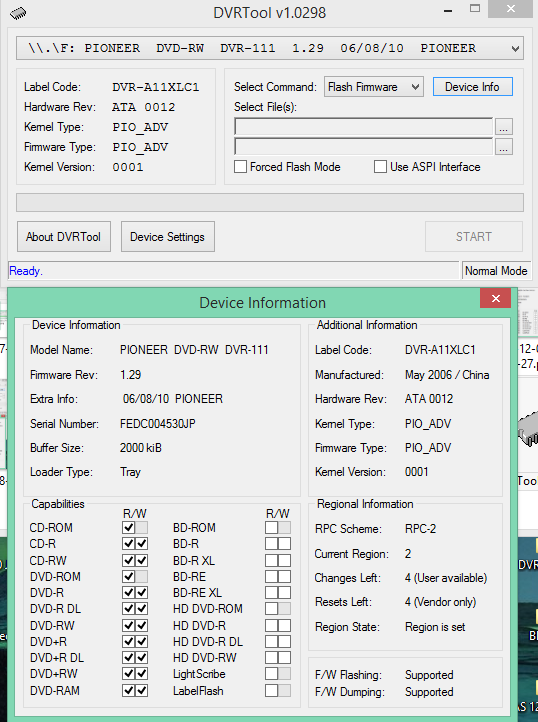The height and width of the screenshot is (722, 538).
Task: Click the second file path input field
Action: tap(363, 147)
